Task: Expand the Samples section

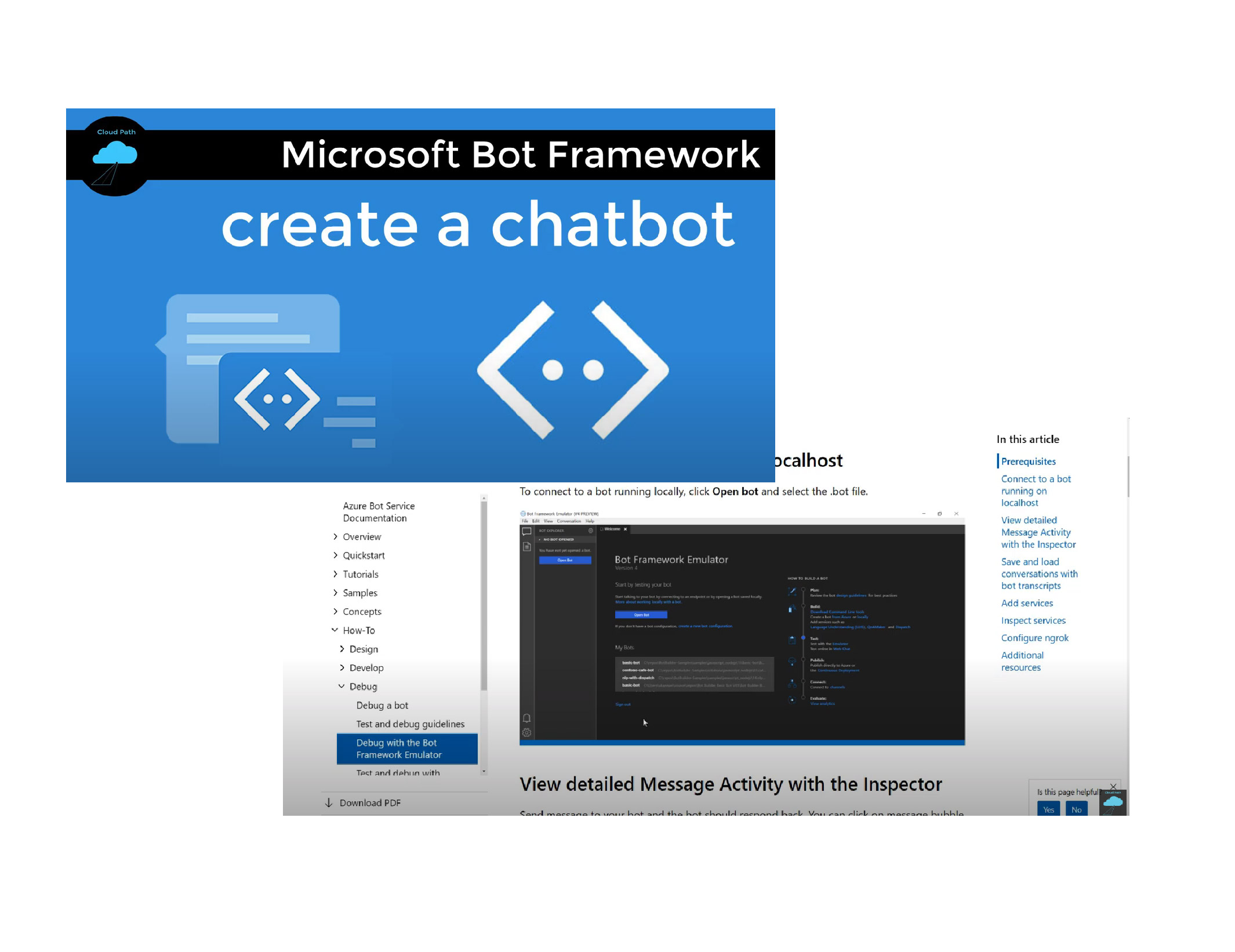Action: 335,593
